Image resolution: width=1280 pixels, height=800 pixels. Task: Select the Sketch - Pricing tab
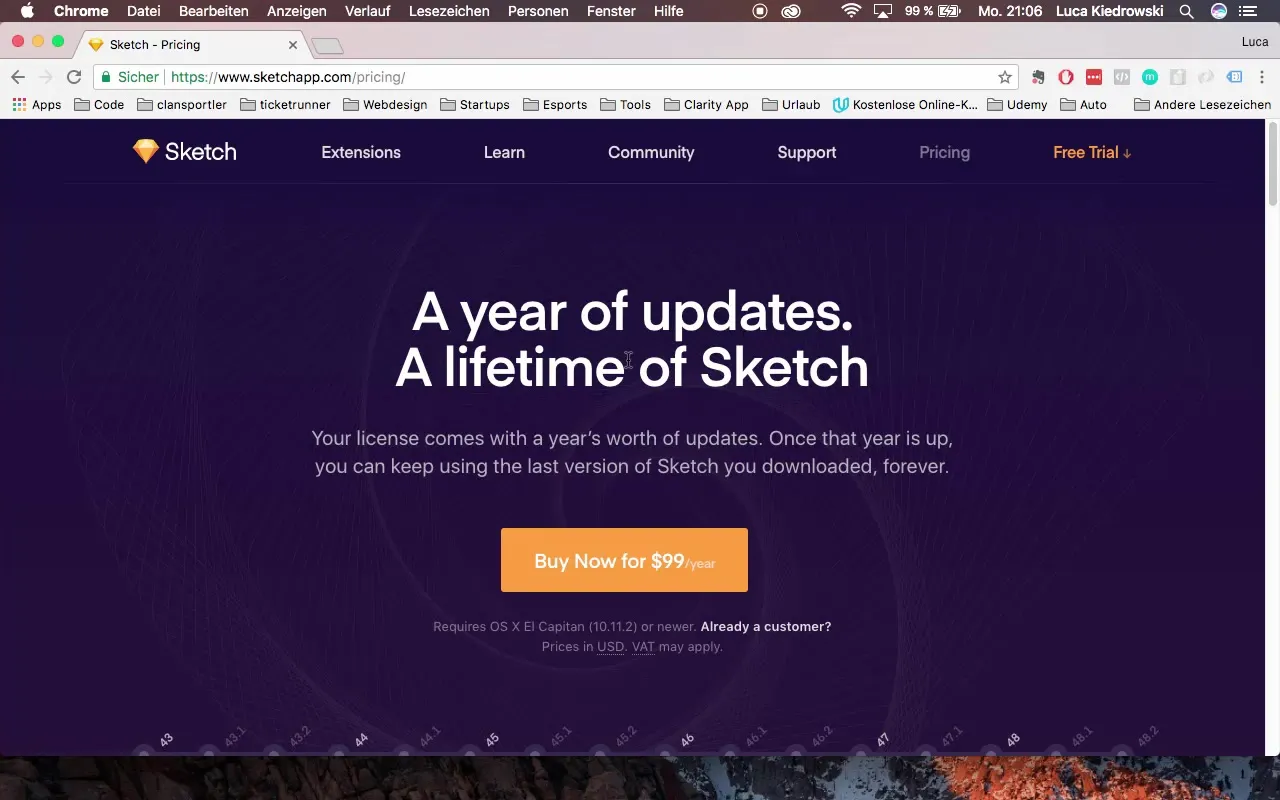point(193,45)
